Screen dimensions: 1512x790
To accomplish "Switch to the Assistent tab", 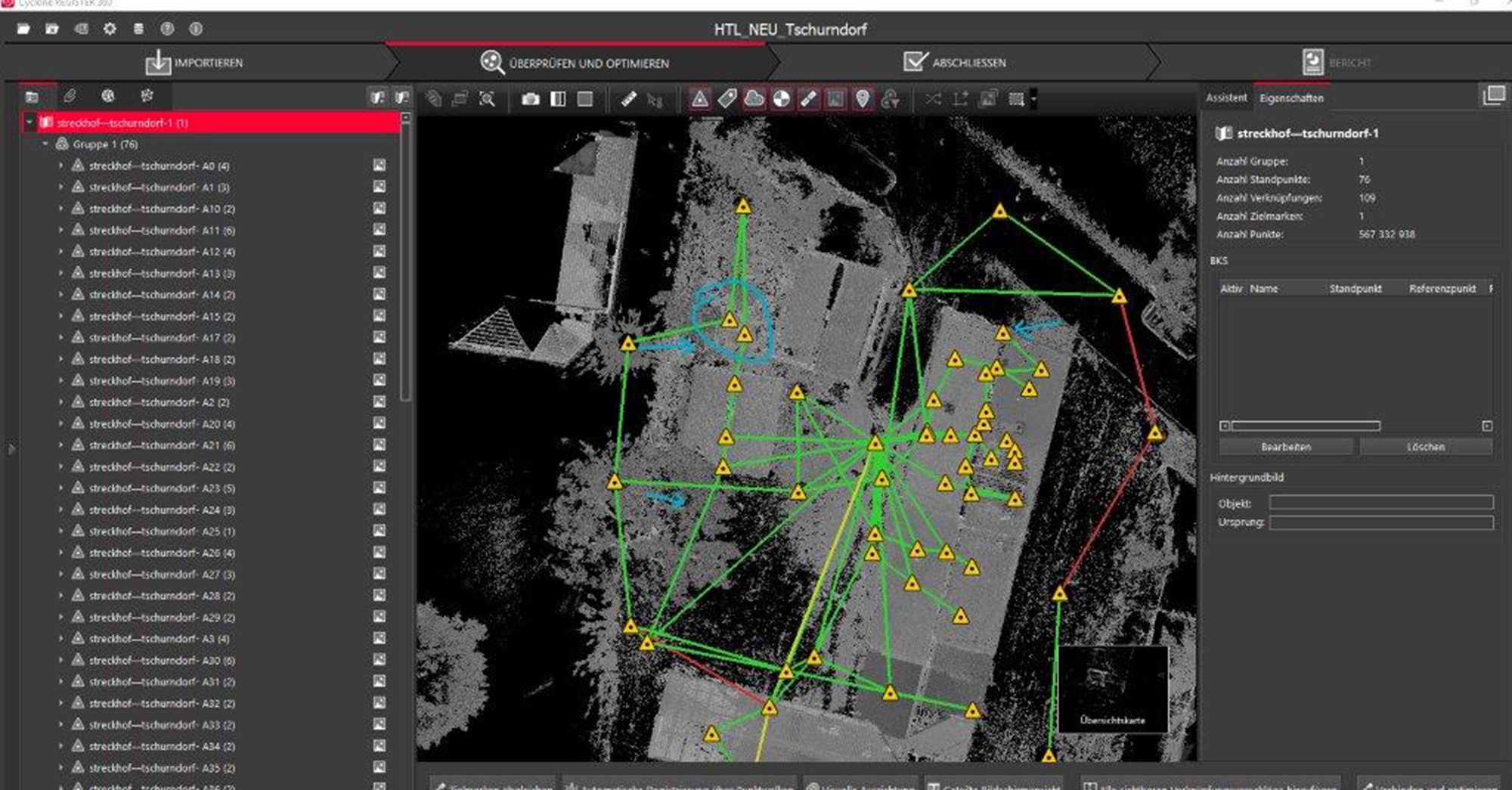I will (1225, 98).
